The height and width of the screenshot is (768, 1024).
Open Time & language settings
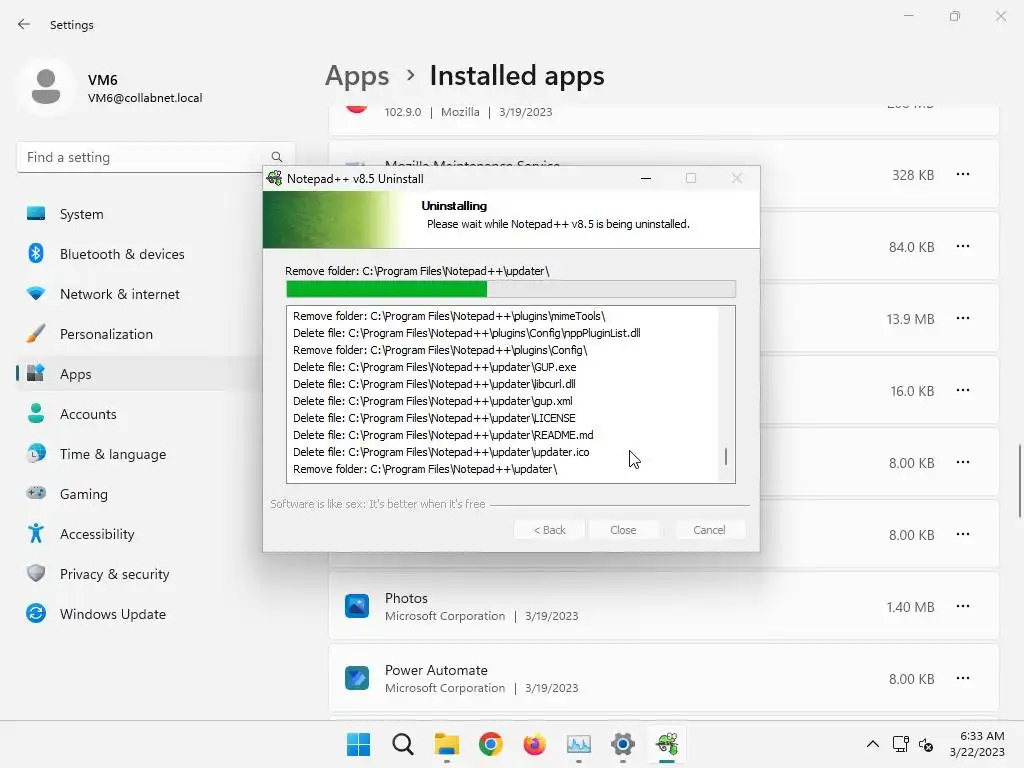[x=139, y=454]
